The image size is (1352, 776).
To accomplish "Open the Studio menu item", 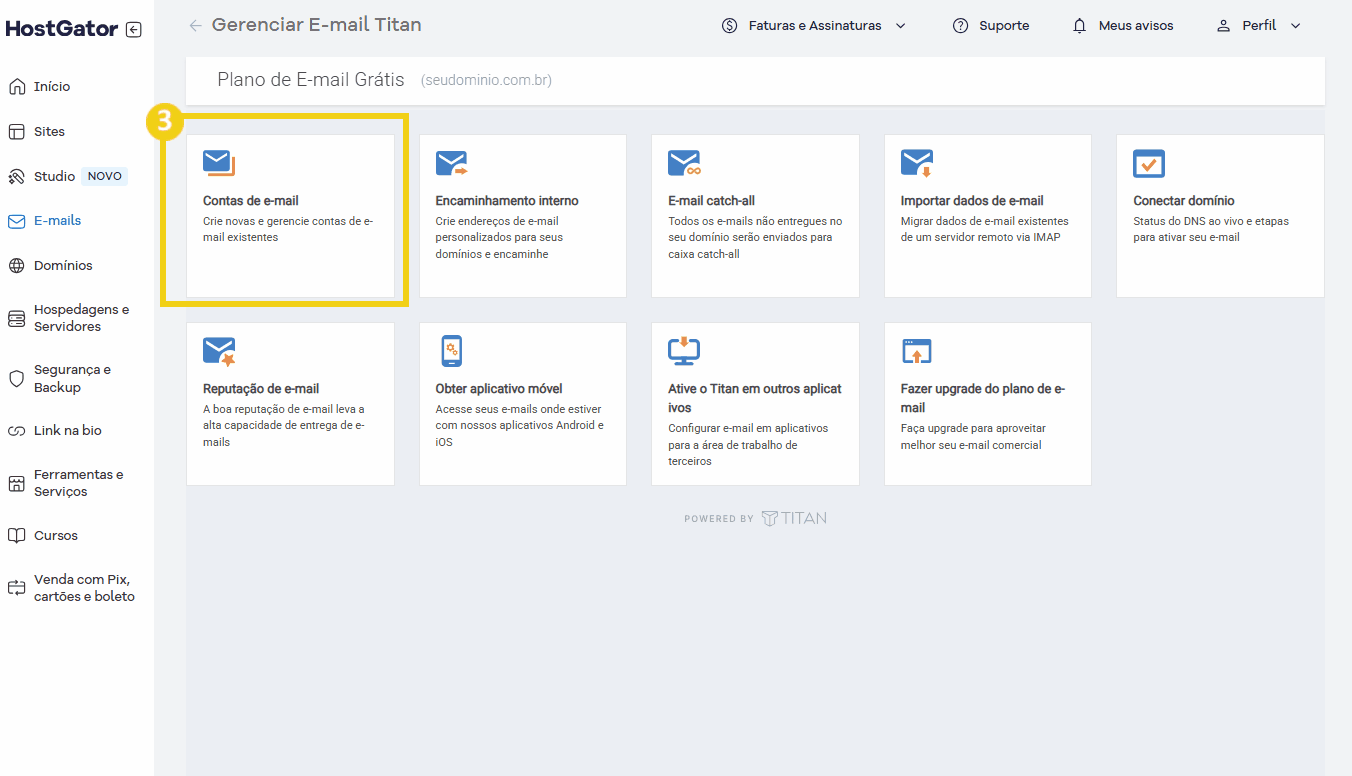I will click(x=54, y=177).
